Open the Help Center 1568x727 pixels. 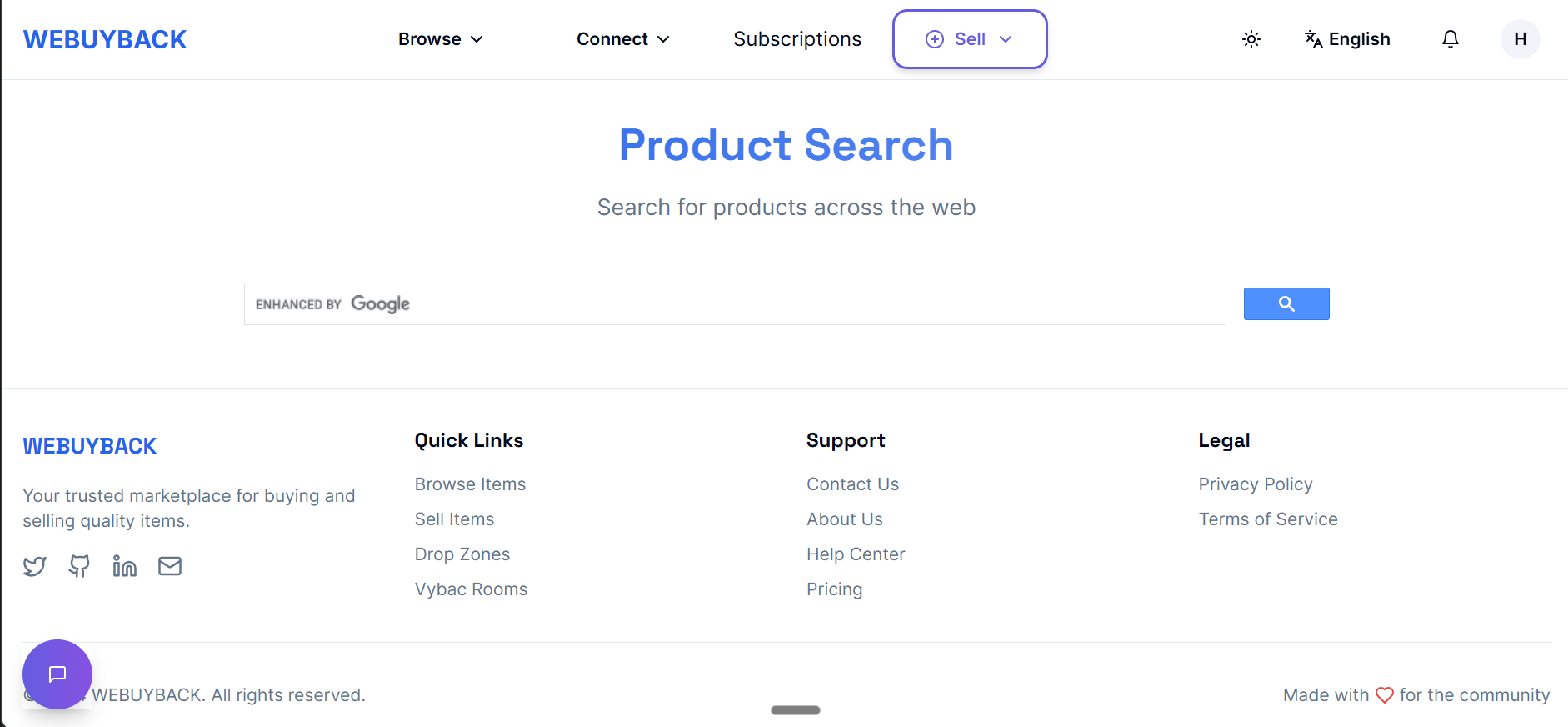(x=856, y=554)
